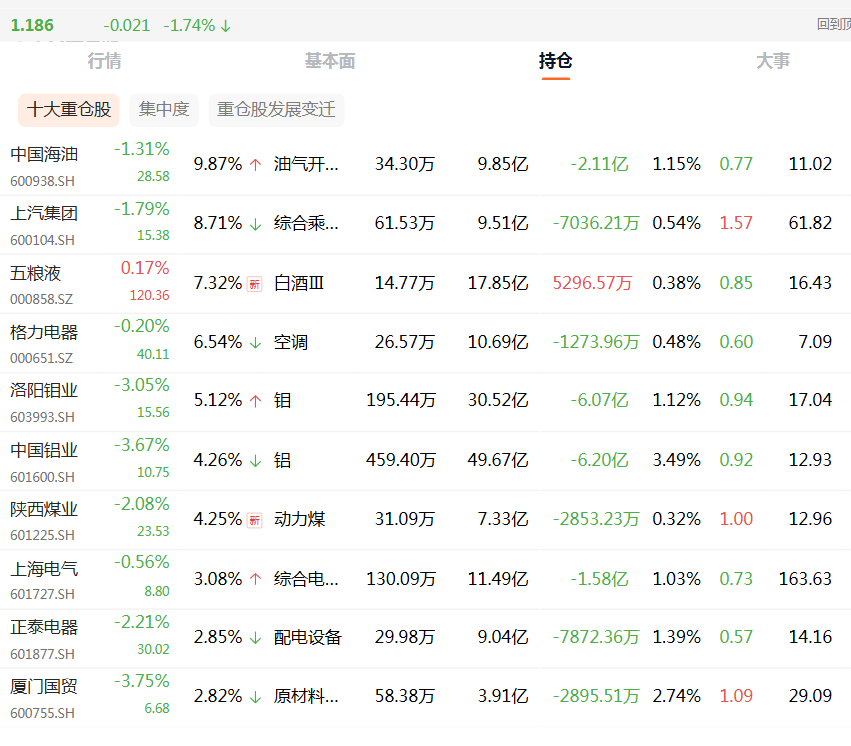Open the 上汽集团 stock name
This screenshot has width=851, height=746.
(x=44, y=213)
